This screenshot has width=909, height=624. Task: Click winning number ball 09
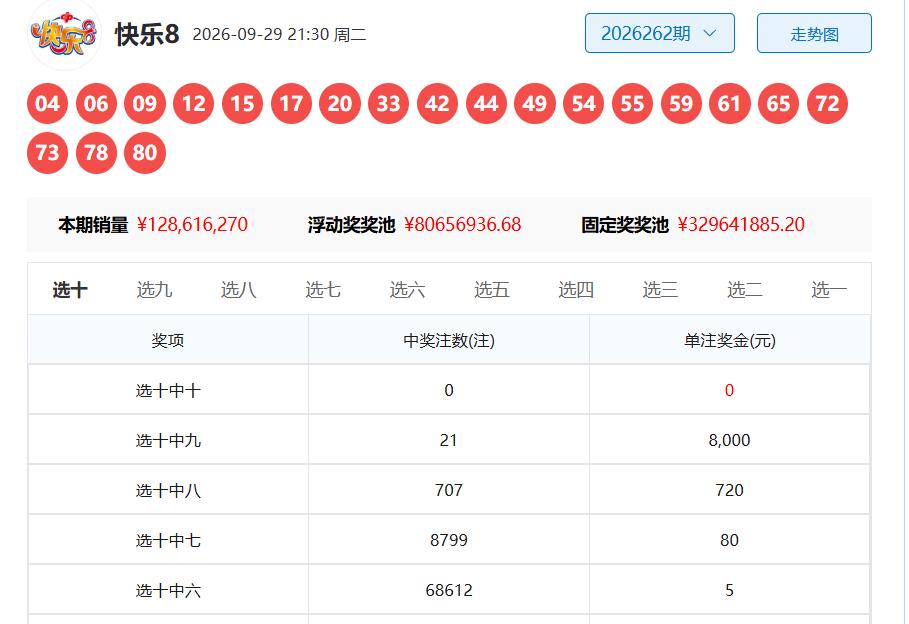145,104
